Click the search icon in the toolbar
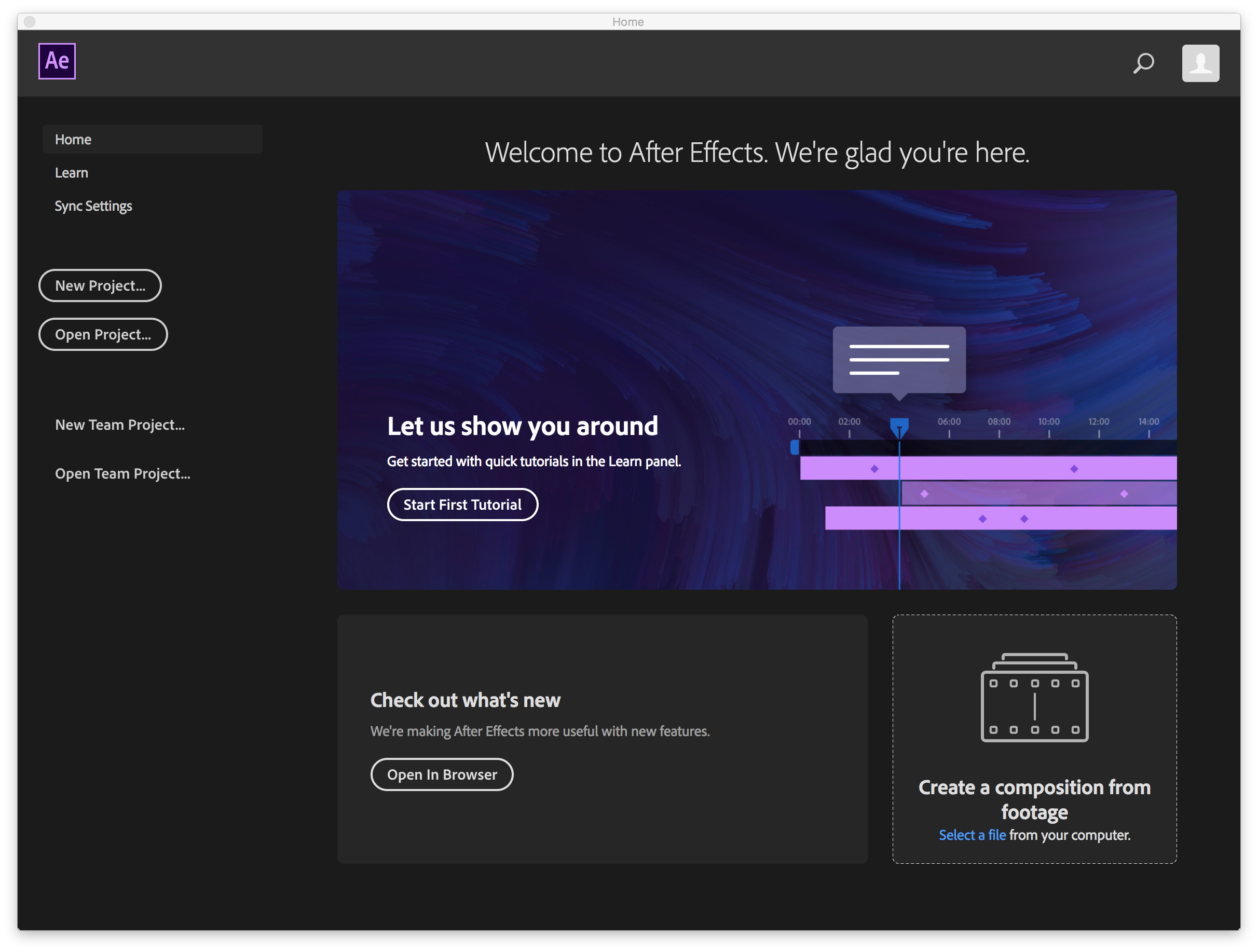 tap(1145, 62)
